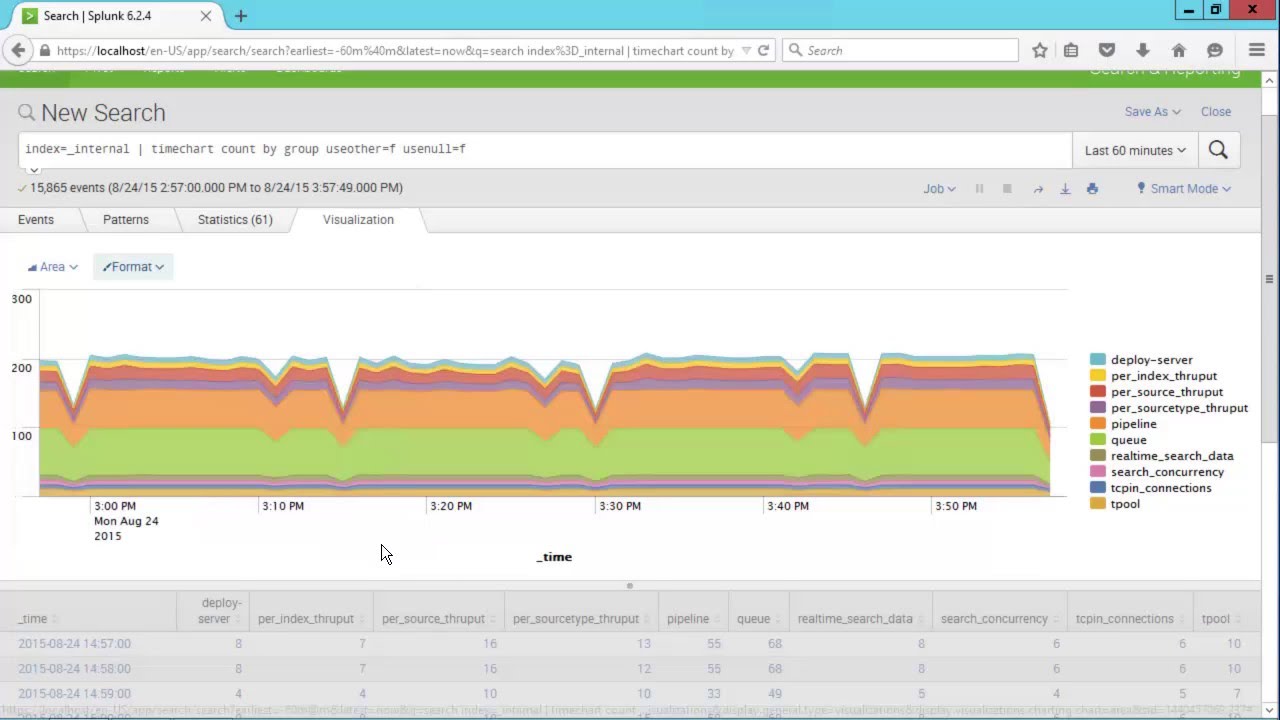Open URL history dropdown arrow in address bar
1280x720 pixels.
click(x=746, y=50)
